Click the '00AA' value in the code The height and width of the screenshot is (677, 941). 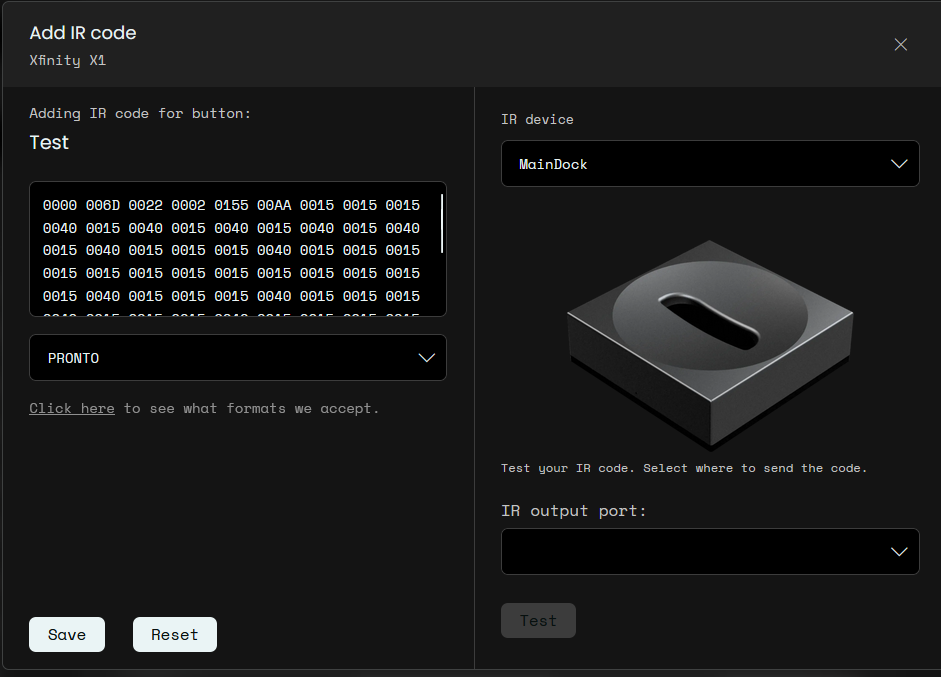pyautogui.click(x=274, y=205)
